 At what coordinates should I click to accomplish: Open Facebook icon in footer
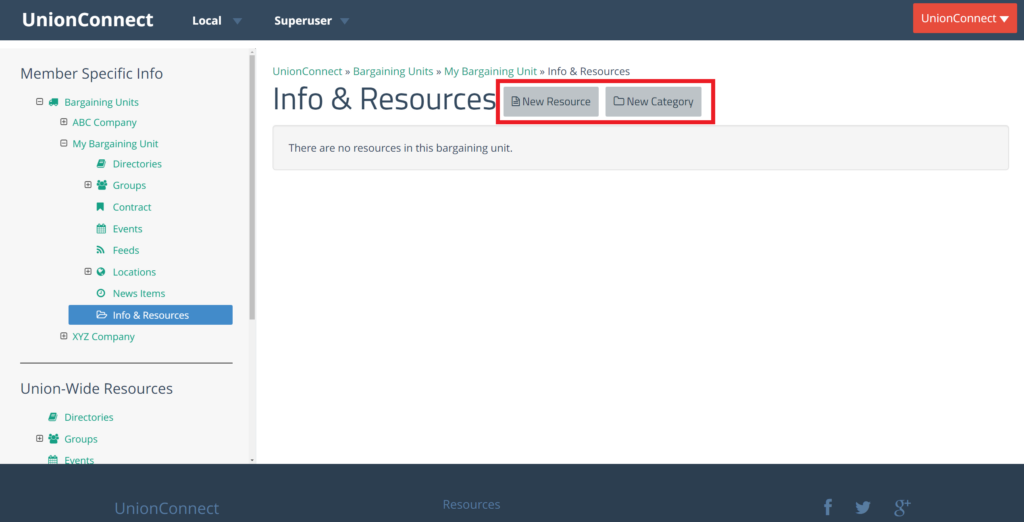[x=827, y=508]
